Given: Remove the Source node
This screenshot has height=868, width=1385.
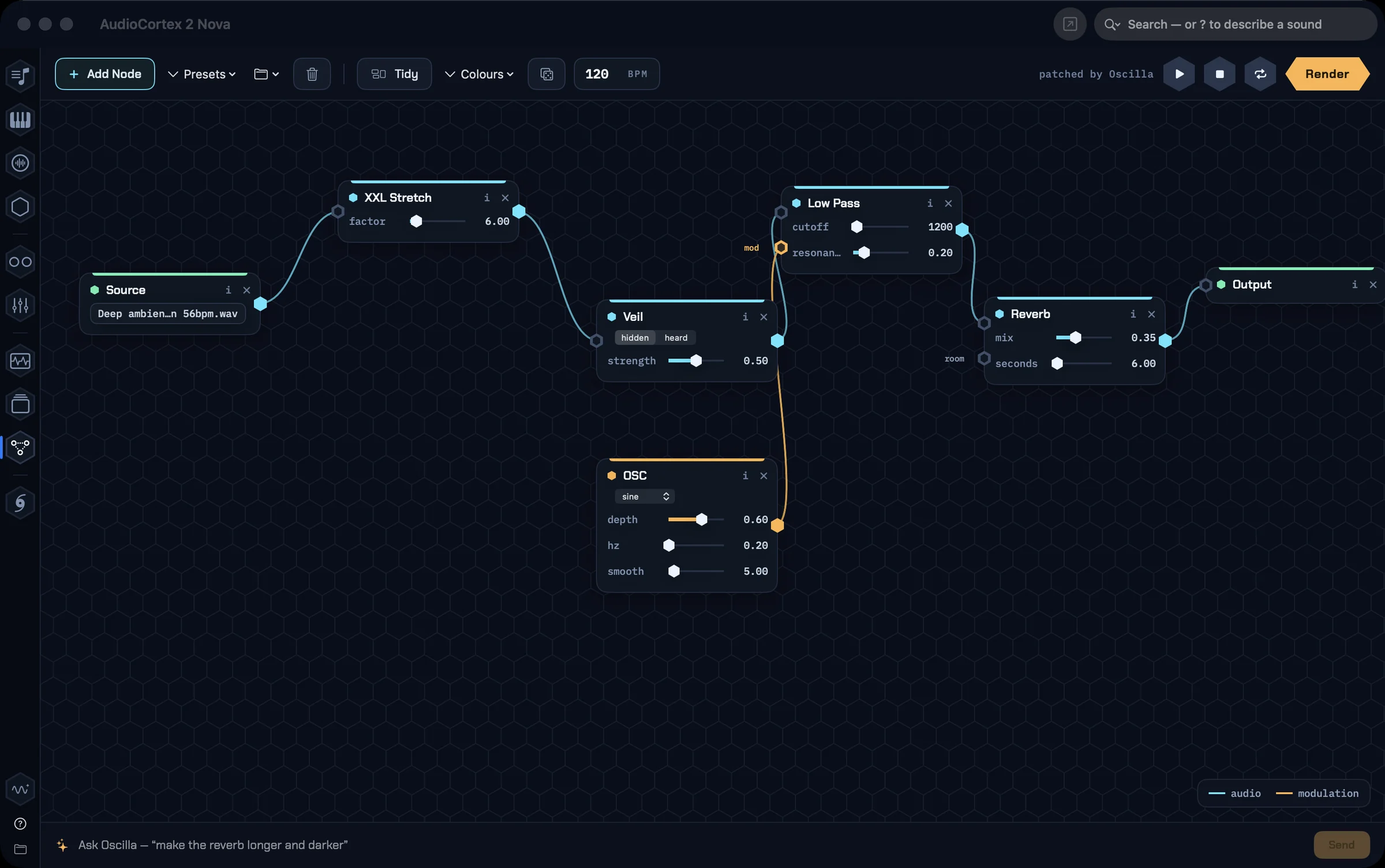Looking at the screenshot, I should point(247,290).
